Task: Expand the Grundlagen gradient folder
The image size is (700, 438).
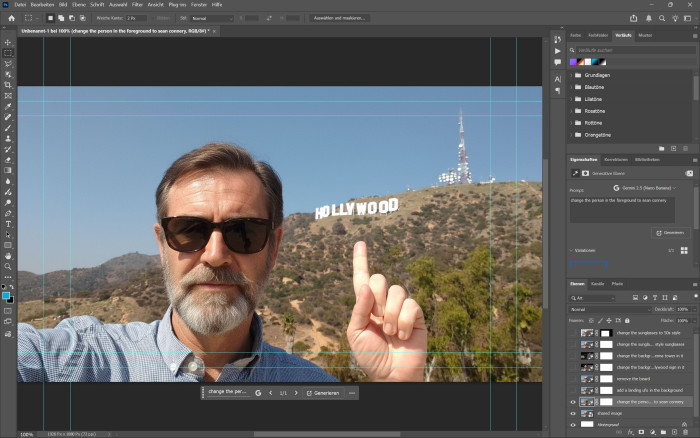Action: (x=572, y=76)
